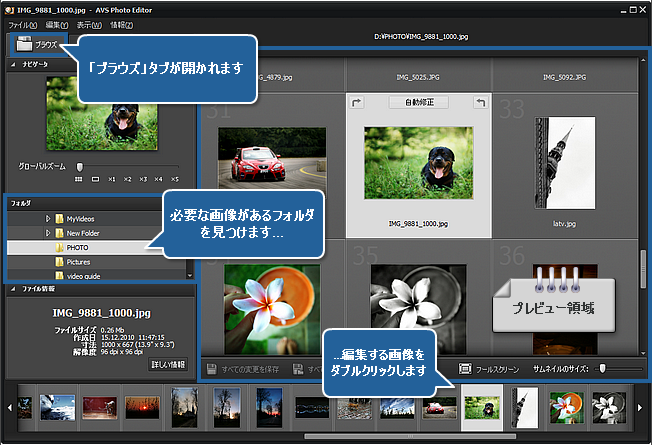The width and height of the screenshot is (652, 445).
Task: Click the 自動修正 auto-correct button
Action: (x=418, y=103)
